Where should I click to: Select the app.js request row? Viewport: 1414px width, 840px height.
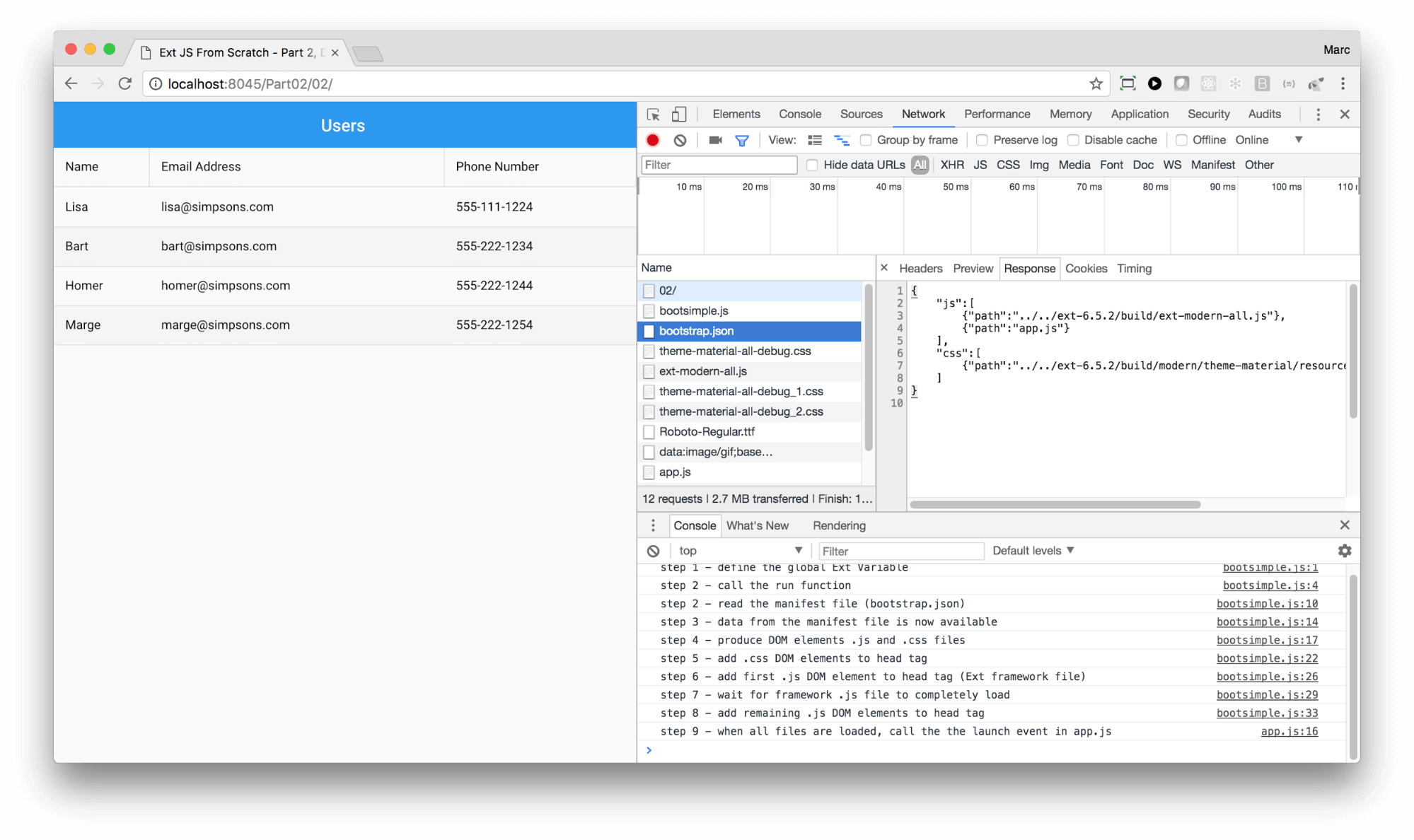pos(749,472)
